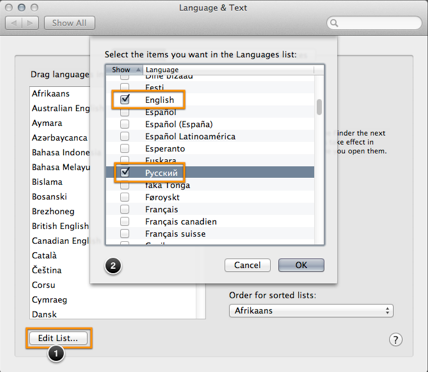Click the language list scrollbar thumb

click(x=319, y=107)
